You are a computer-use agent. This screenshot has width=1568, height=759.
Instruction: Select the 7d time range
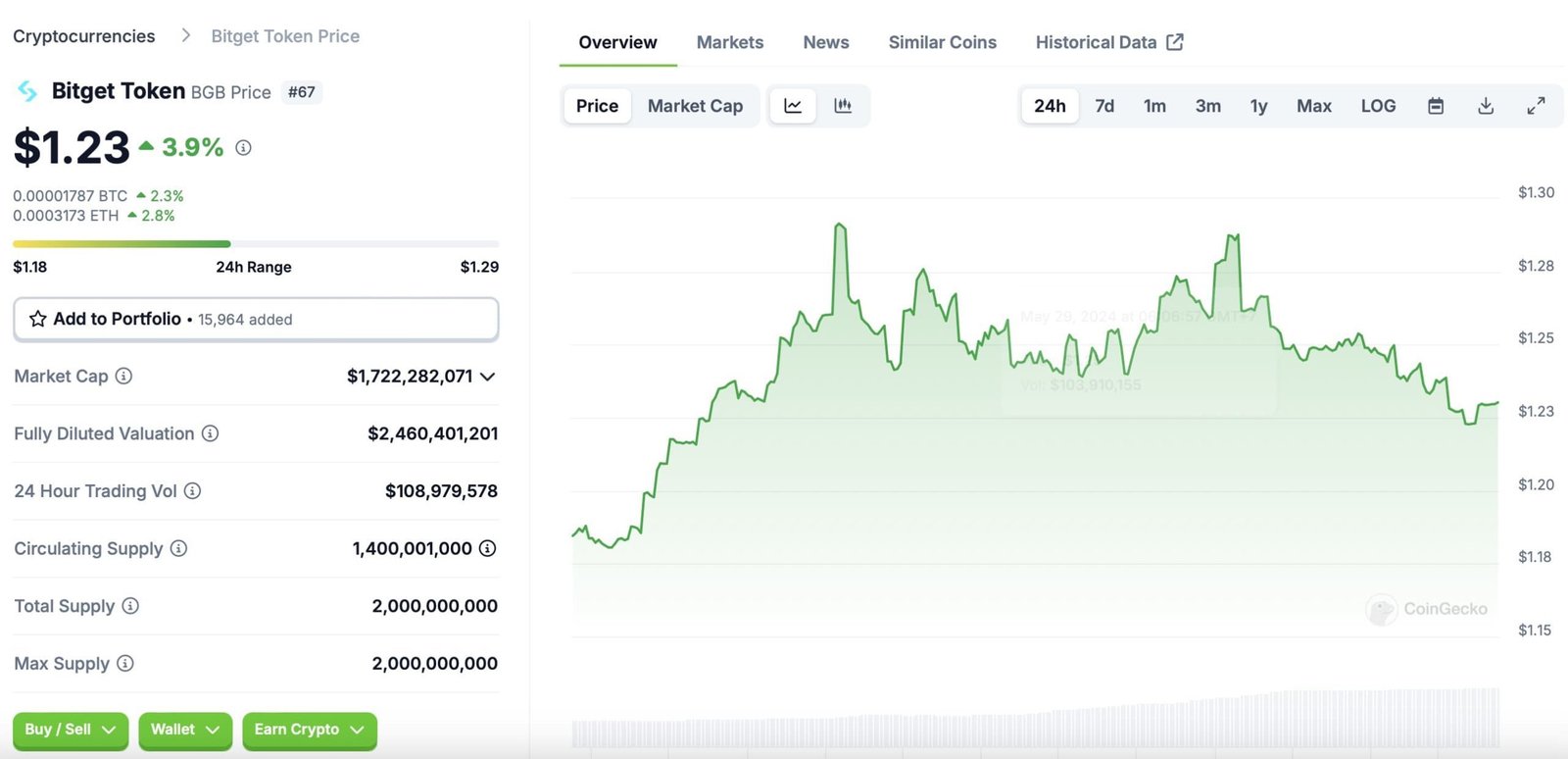click(1104, 106)
